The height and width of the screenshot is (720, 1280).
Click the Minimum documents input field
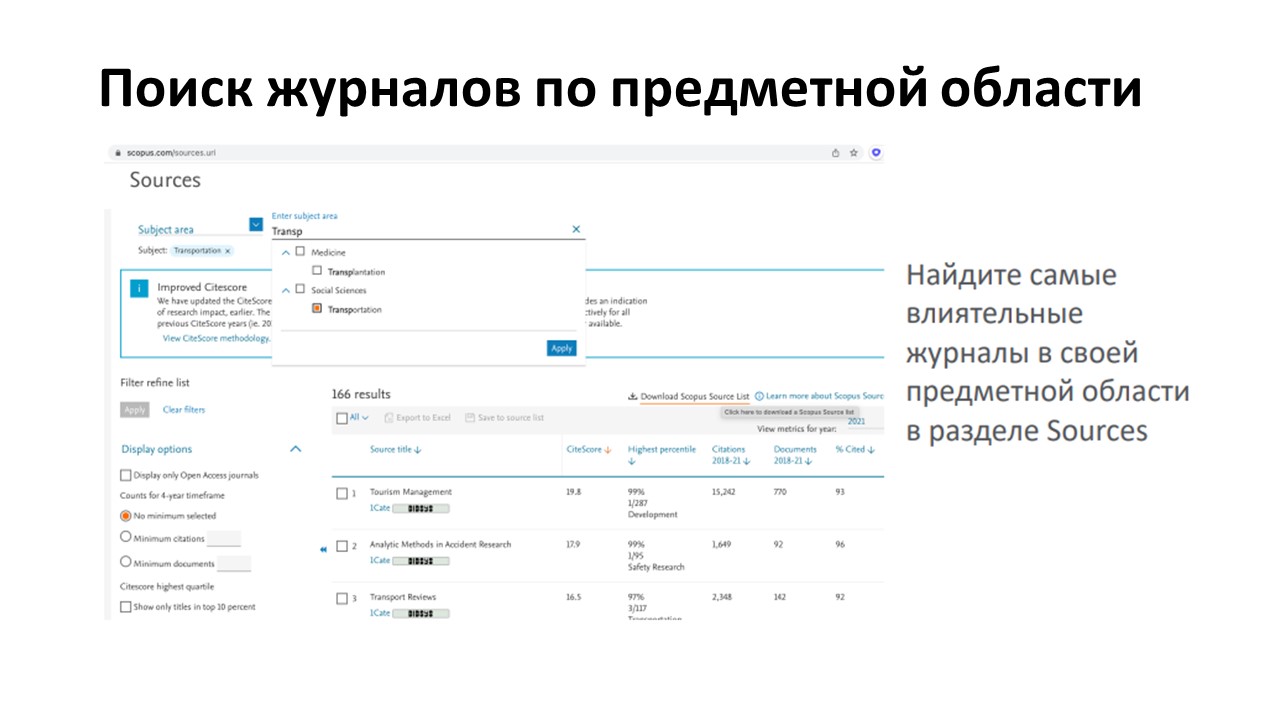coord(234,564)
